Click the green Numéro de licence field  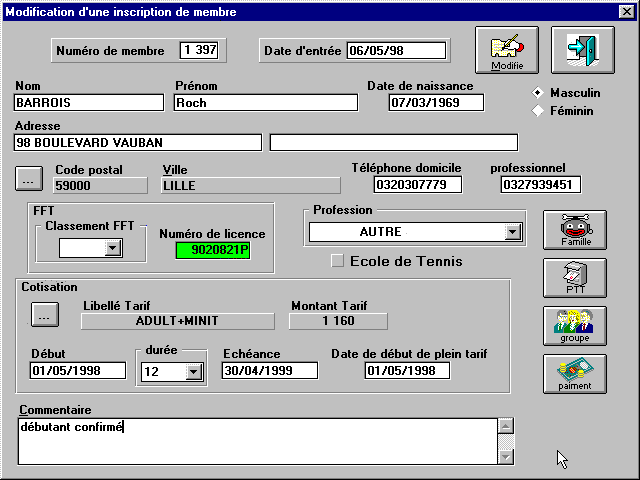(213, 250)
